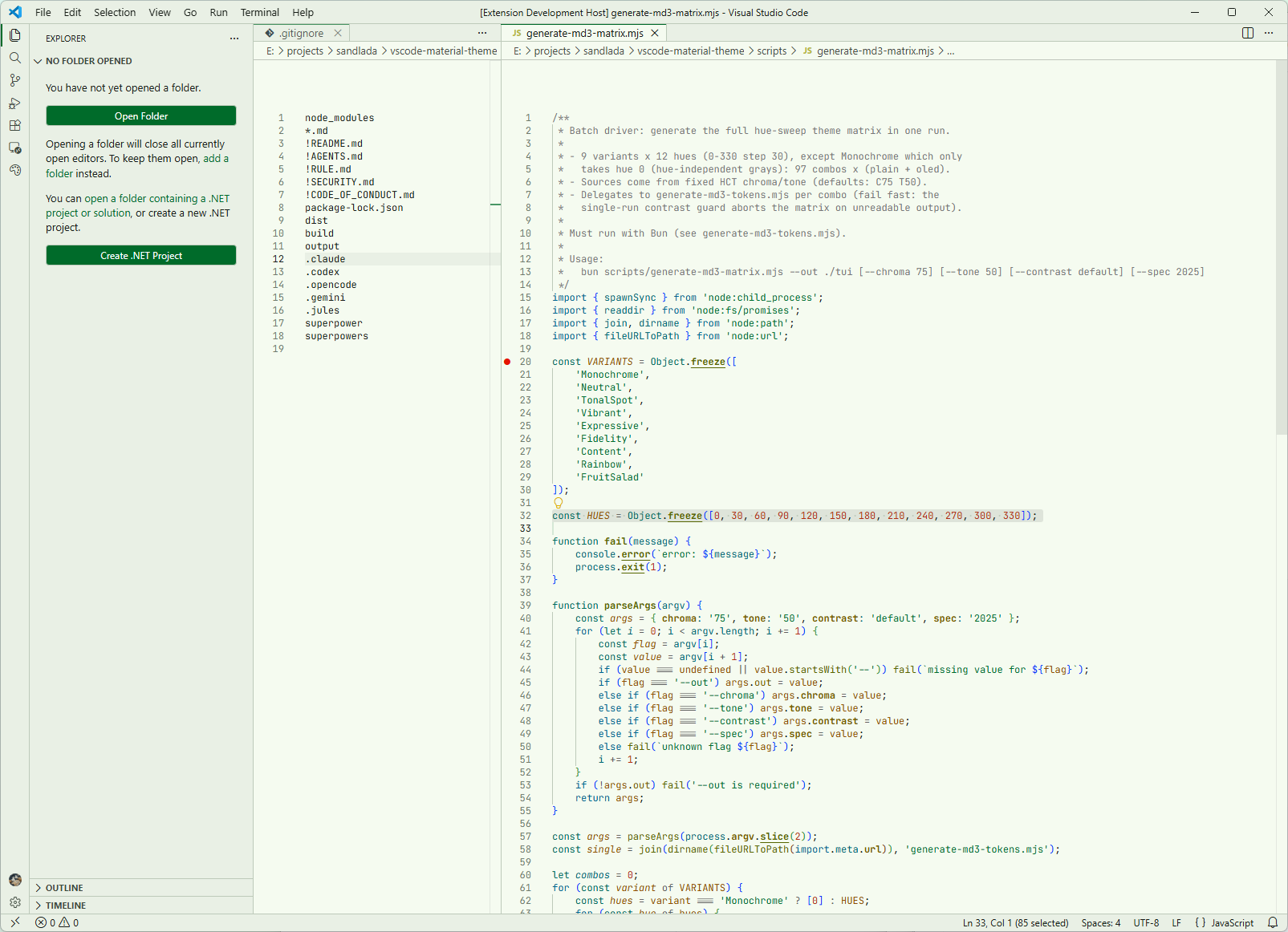Open more actions for the left editor group
Image resolution: width=1288 pixels, height=932 pixels.
click(482, 33)
